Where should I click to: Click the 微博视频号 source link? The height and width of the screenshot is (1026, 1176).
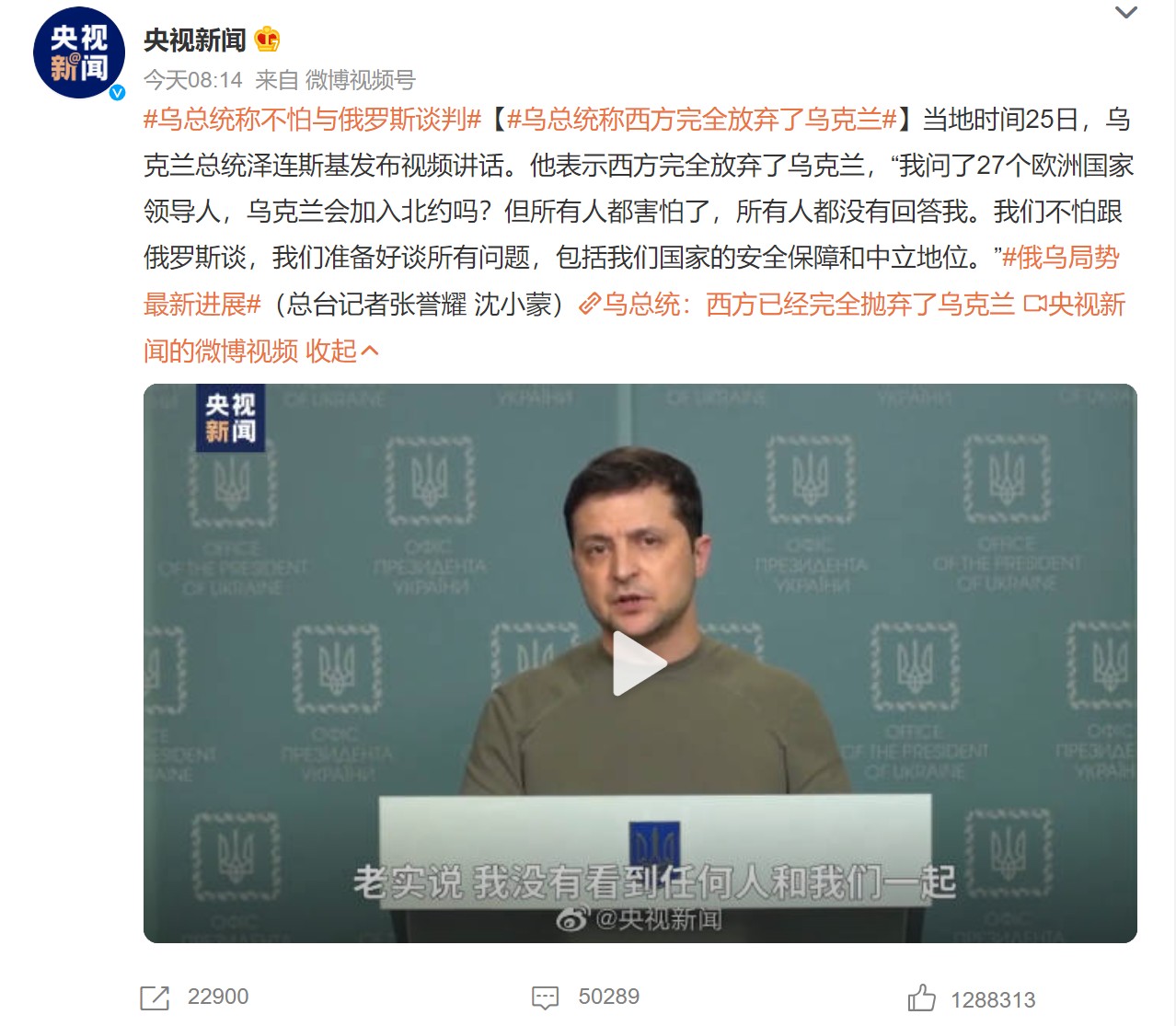(361, 81)
